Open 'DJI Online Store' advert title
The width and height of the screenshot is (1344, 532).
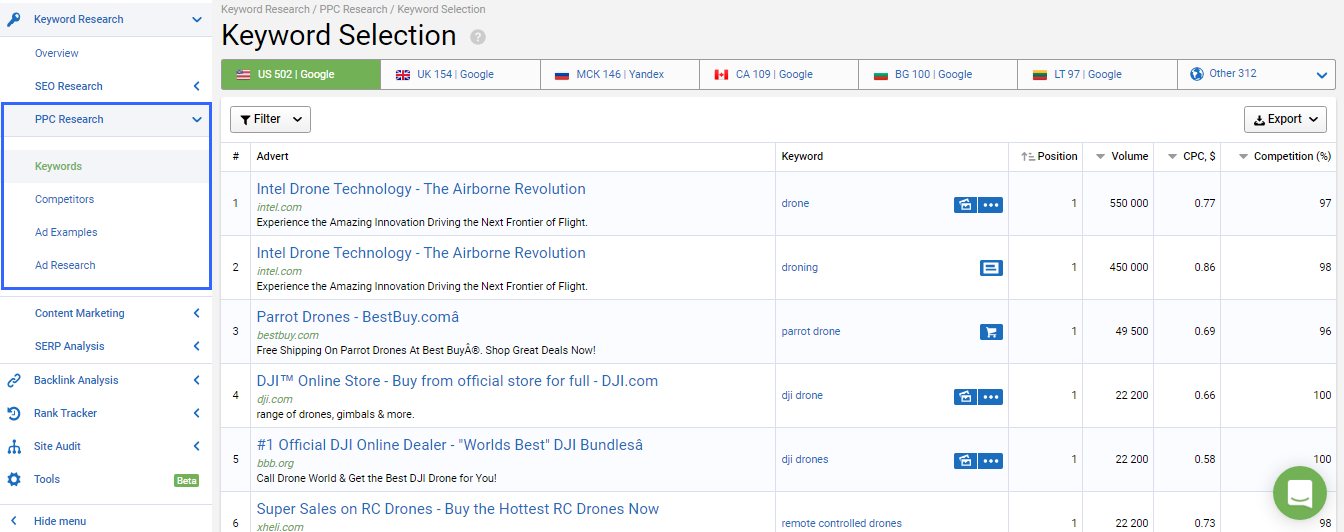point(457,381)
